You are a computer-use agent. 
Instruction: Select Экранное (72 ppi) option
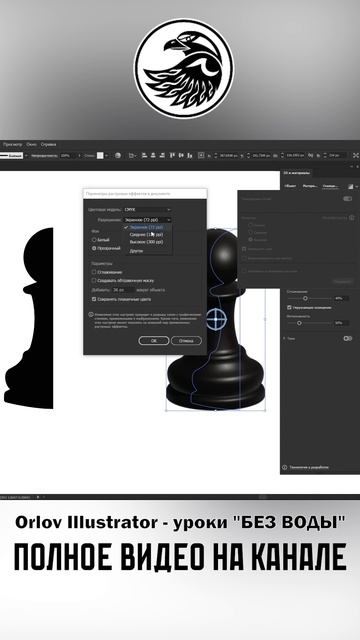pos(147,227)
